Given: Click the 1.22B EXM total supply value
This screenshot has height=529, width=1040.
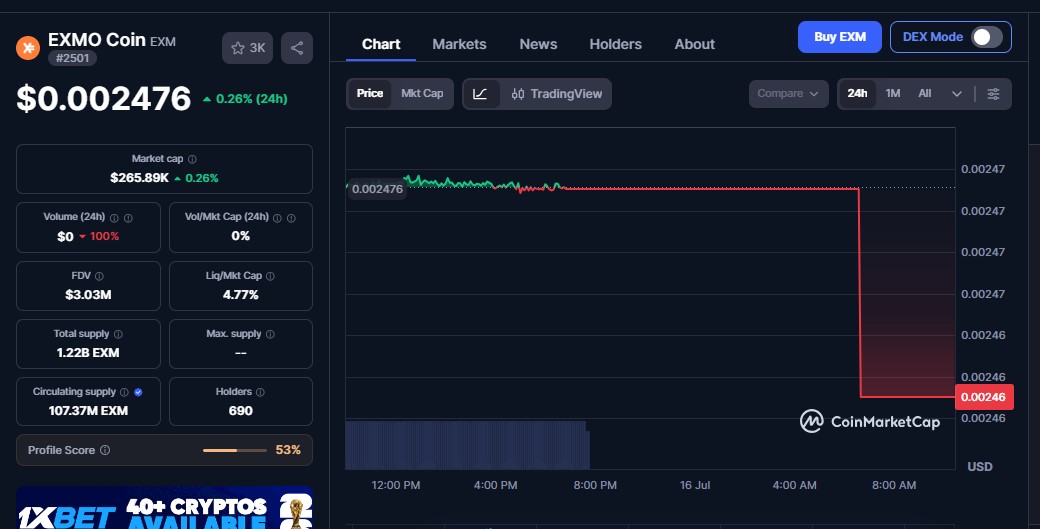Looking at the screenshot, I should pyautogui.click(x=88, y=353).
